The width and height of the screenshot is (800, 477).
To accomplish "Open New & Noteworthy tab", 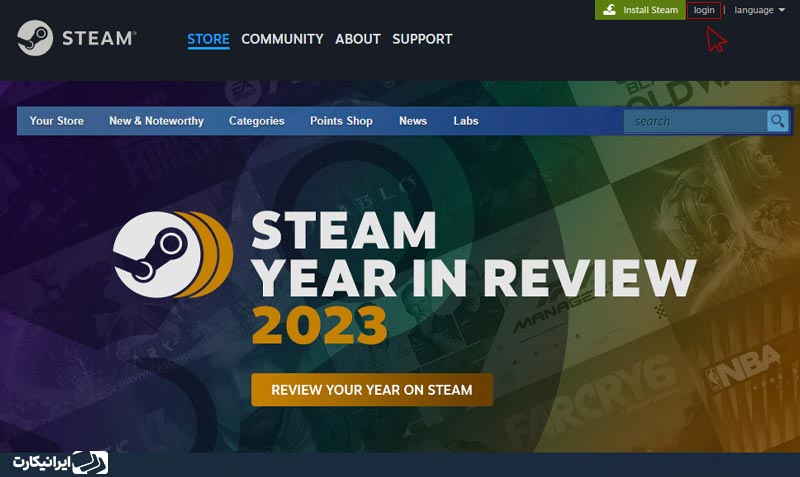I will coord(156,121).
